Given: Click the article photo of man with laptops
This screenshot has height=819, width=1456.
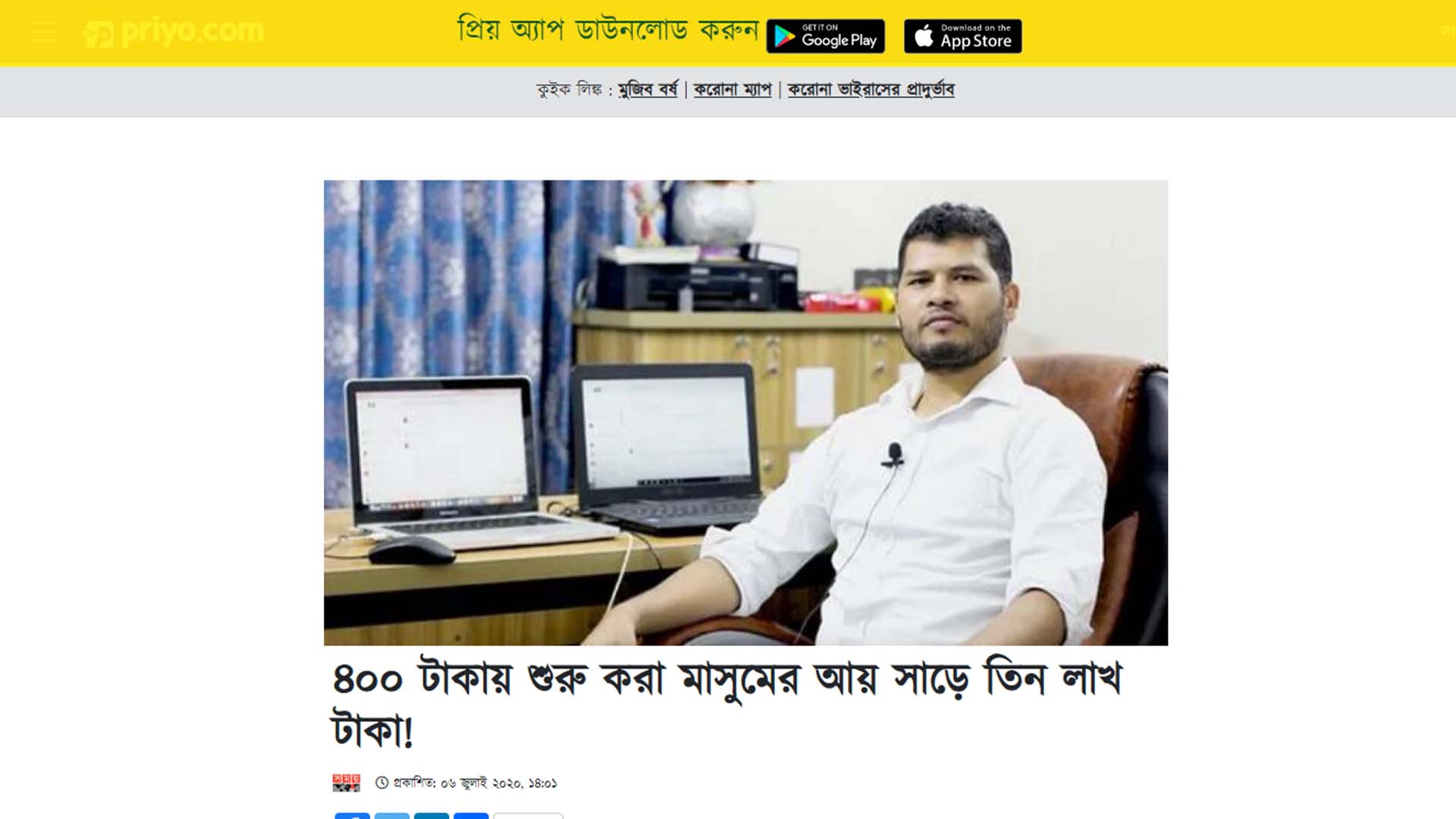Looking at the screenshot, I should 745,413.
